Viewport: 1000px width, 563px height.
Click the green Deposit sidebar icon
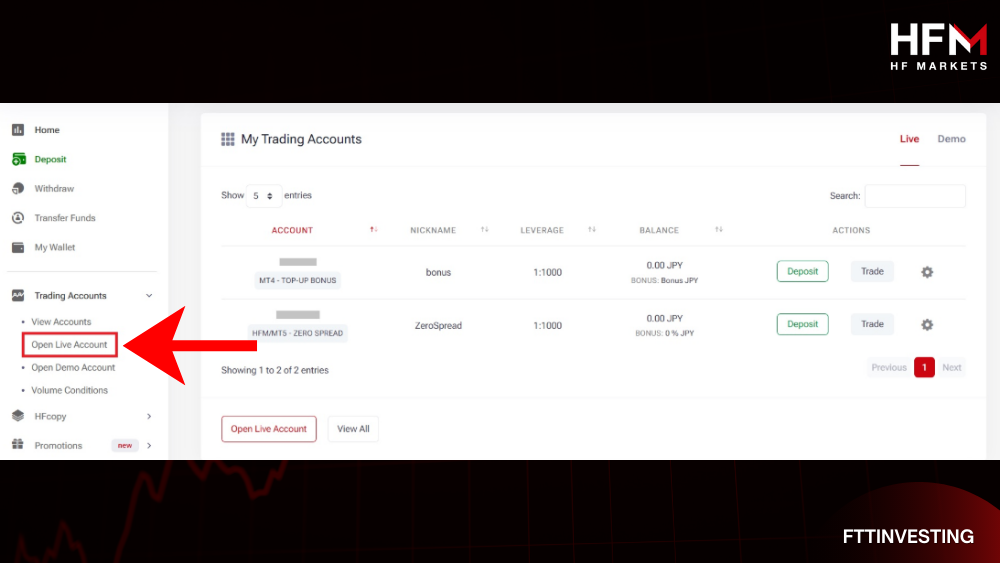18,159
